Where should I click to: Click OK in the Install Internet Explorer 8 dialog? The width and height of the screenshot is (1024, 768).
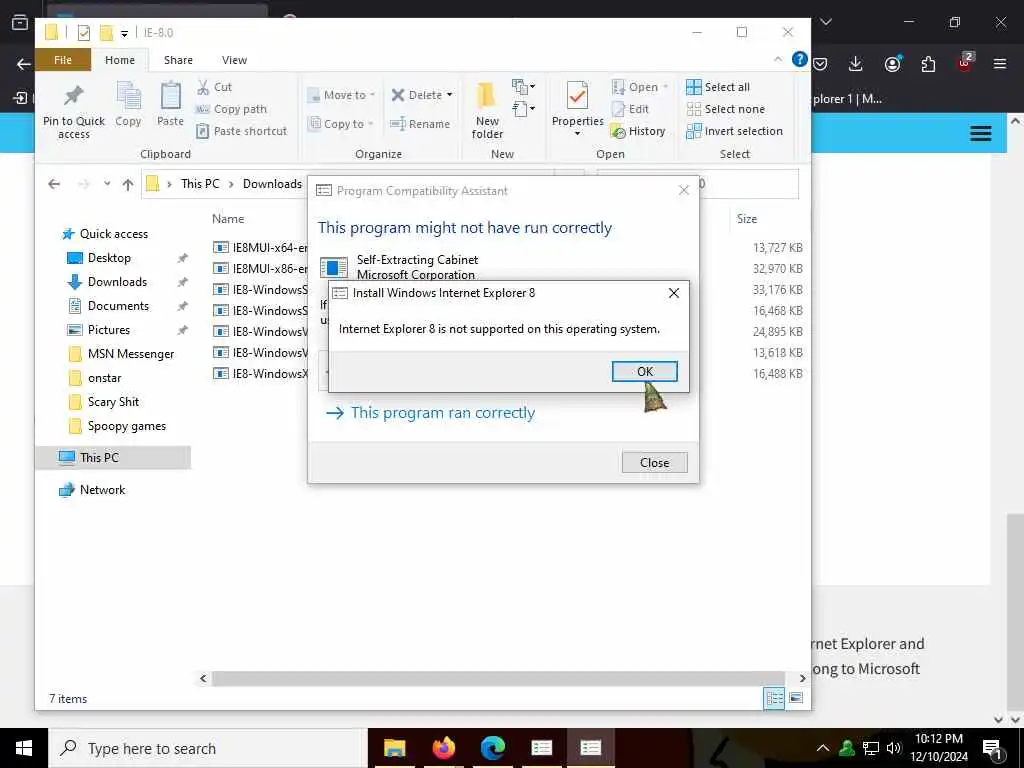[x=645, y=372]
